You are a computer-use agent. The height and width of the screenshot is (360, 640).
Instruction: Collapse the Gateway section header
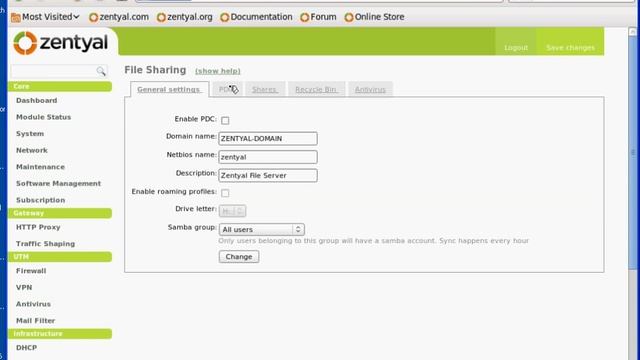click(x=60, y=213)
